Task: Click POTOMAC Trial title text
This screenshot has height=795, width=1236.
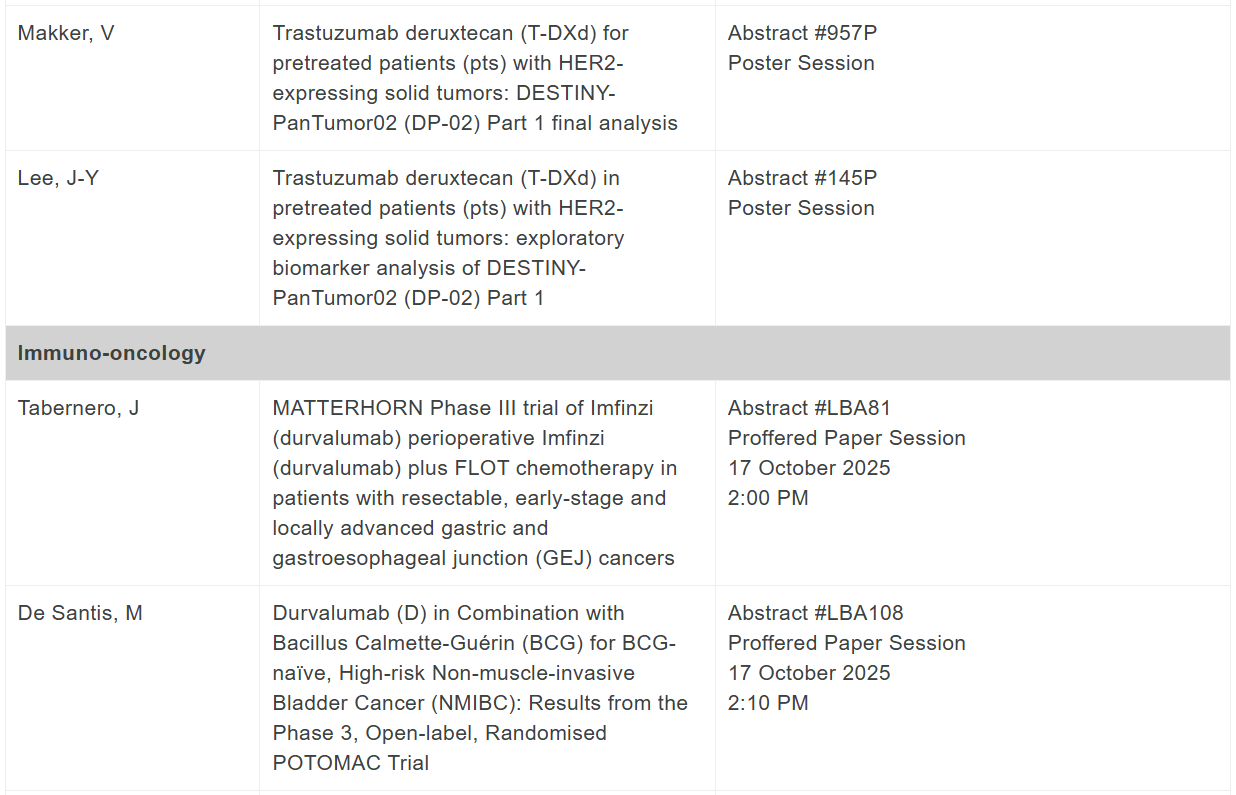Action: point(350,763)
